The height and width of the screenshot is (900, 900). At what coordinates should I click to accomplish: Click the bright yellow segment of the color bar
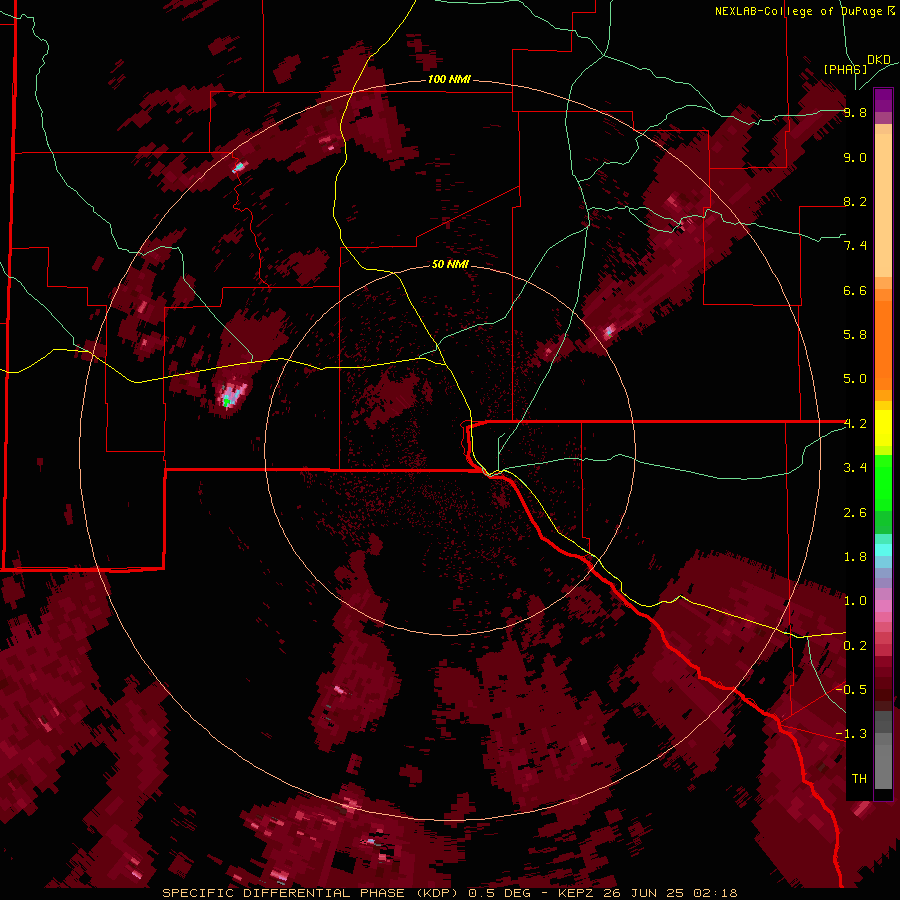(x=883, y=428)
